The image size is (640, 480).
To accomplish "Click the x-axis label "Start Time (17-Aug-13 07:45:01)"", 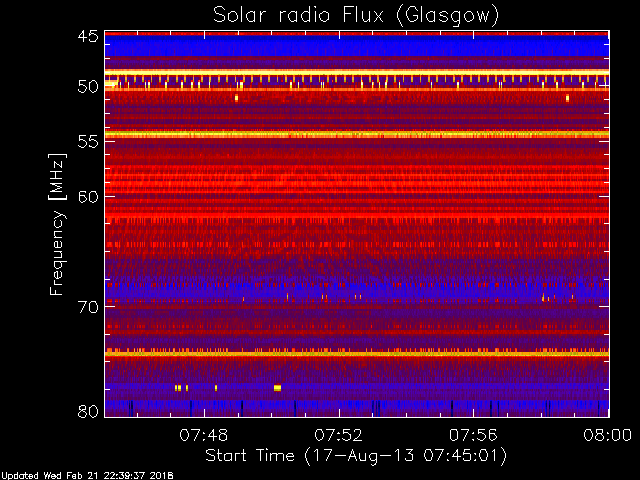I will coord(356,456).
